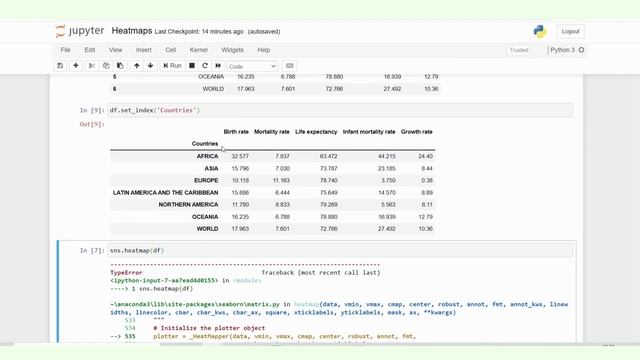Click the Birth rate column header
The width and height of the screenshot is (640, 360).
[236, 132]
